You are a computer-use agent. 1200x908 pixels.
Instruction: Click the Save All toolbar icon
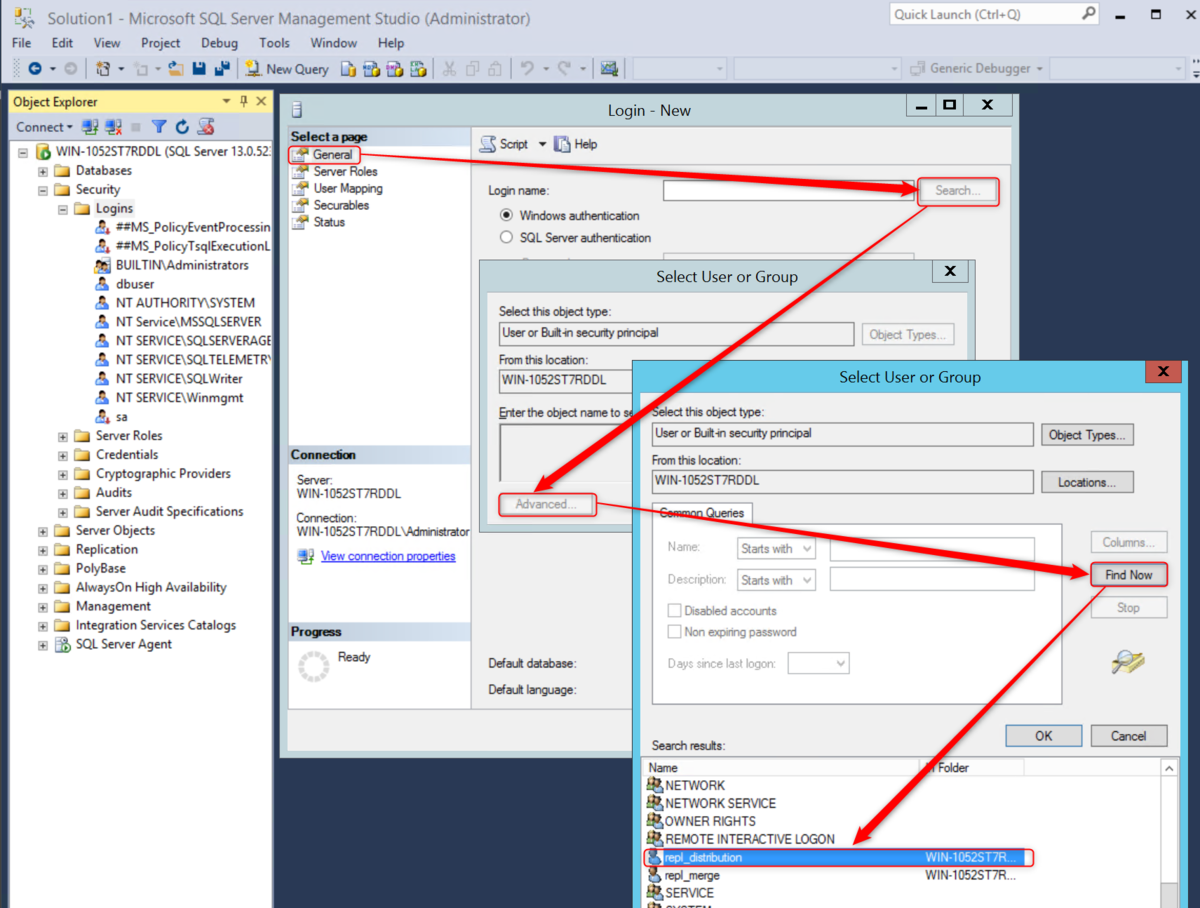click(x=221, y=69)
